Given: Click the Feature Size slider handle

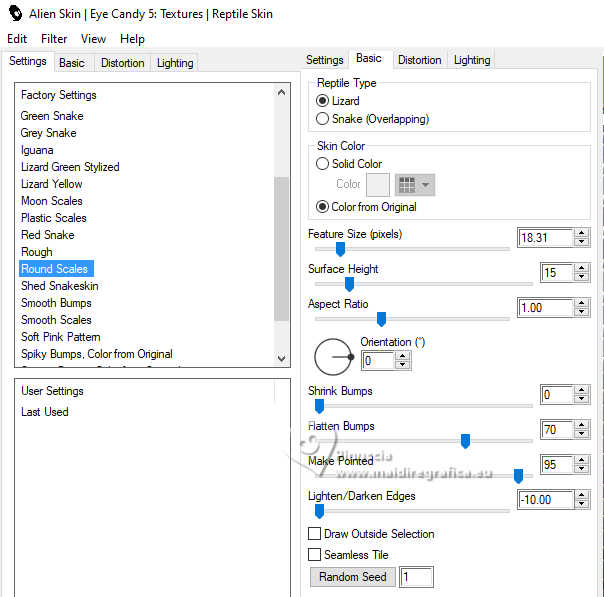Looking at the screenshot, I should [x=340, y=249].
